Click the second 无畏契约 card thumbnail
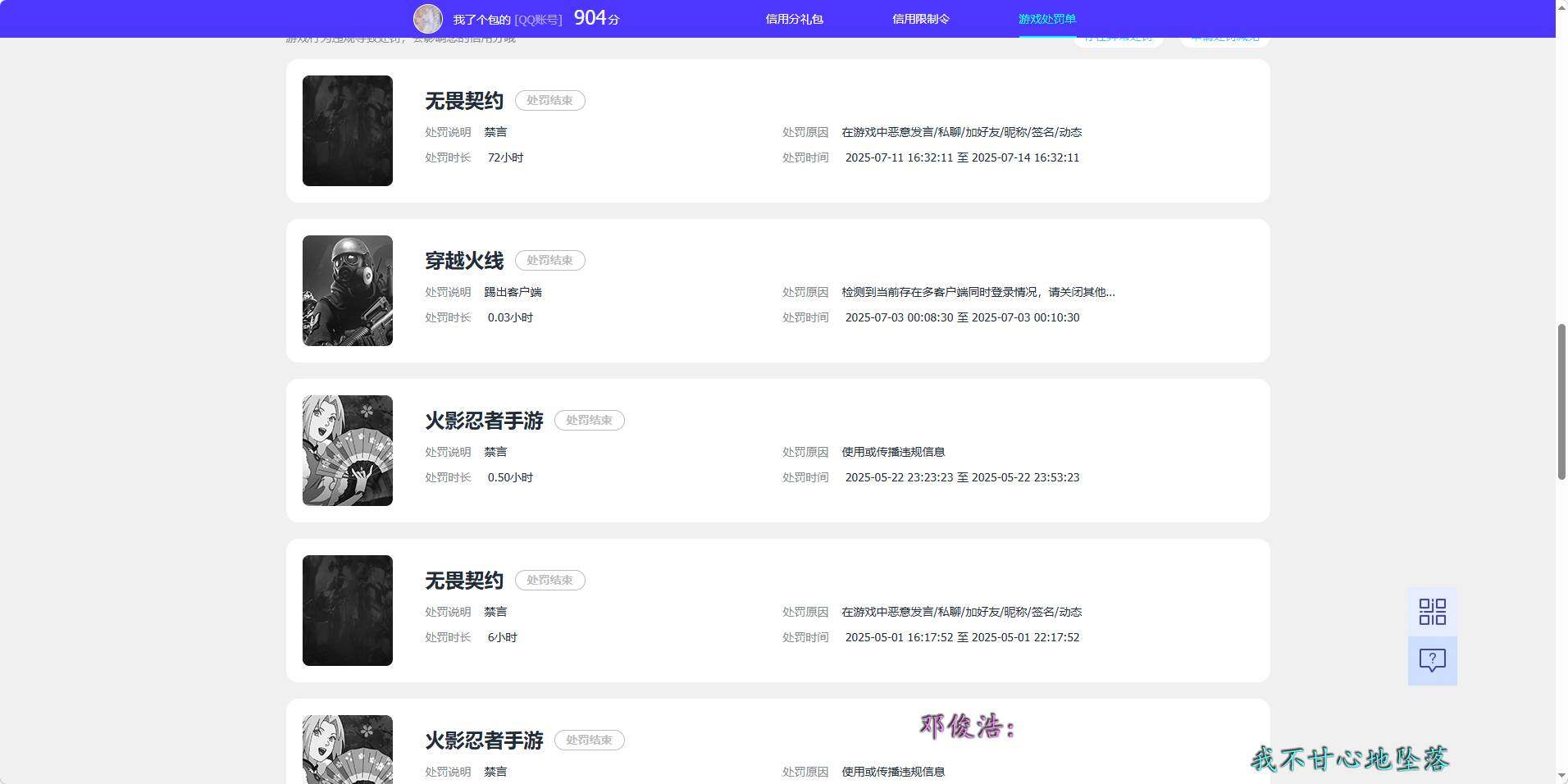1568x784 pixels. (347, 610)
